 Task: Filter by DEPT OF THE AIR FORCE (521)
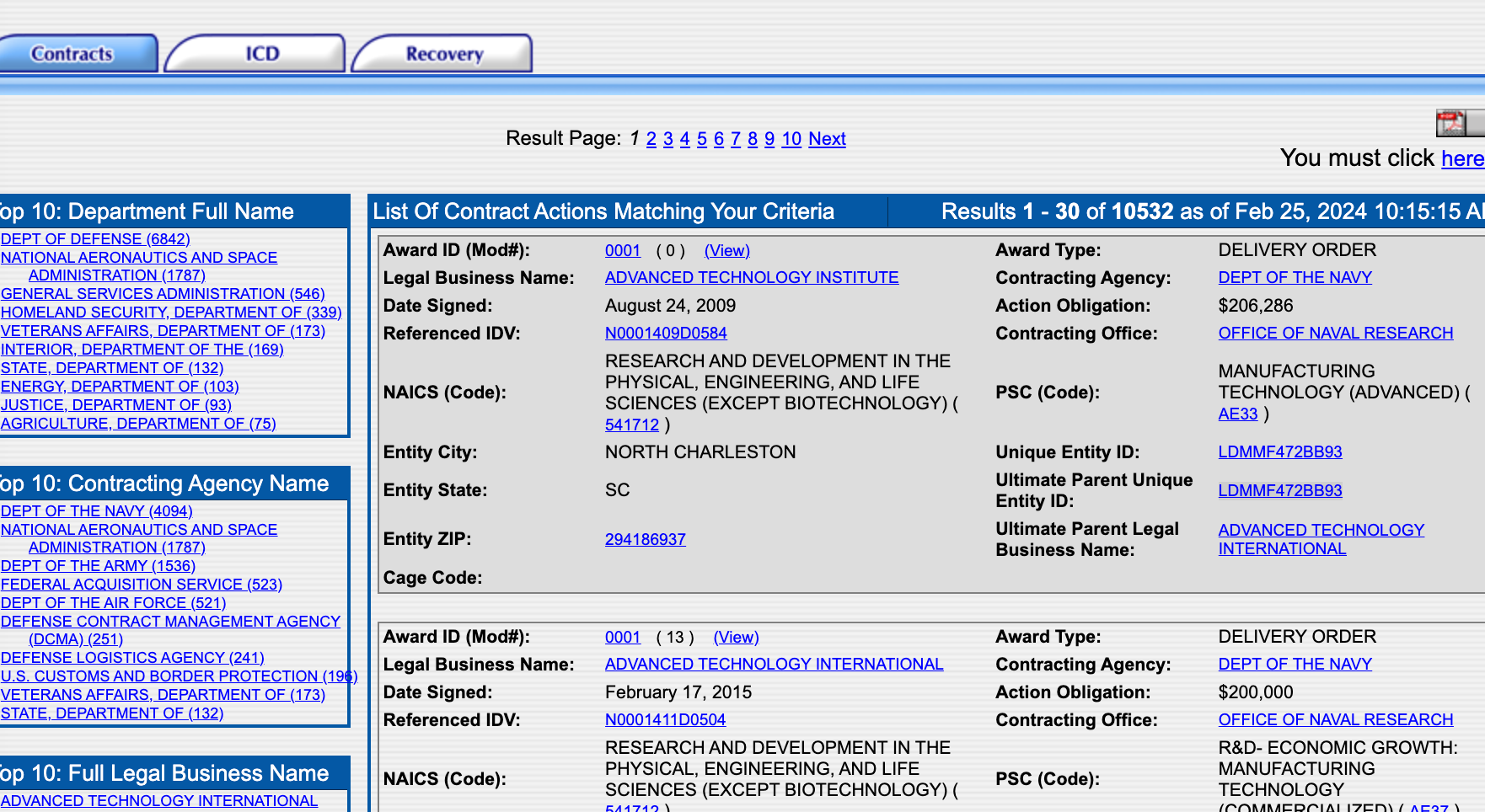coord(114,603)
